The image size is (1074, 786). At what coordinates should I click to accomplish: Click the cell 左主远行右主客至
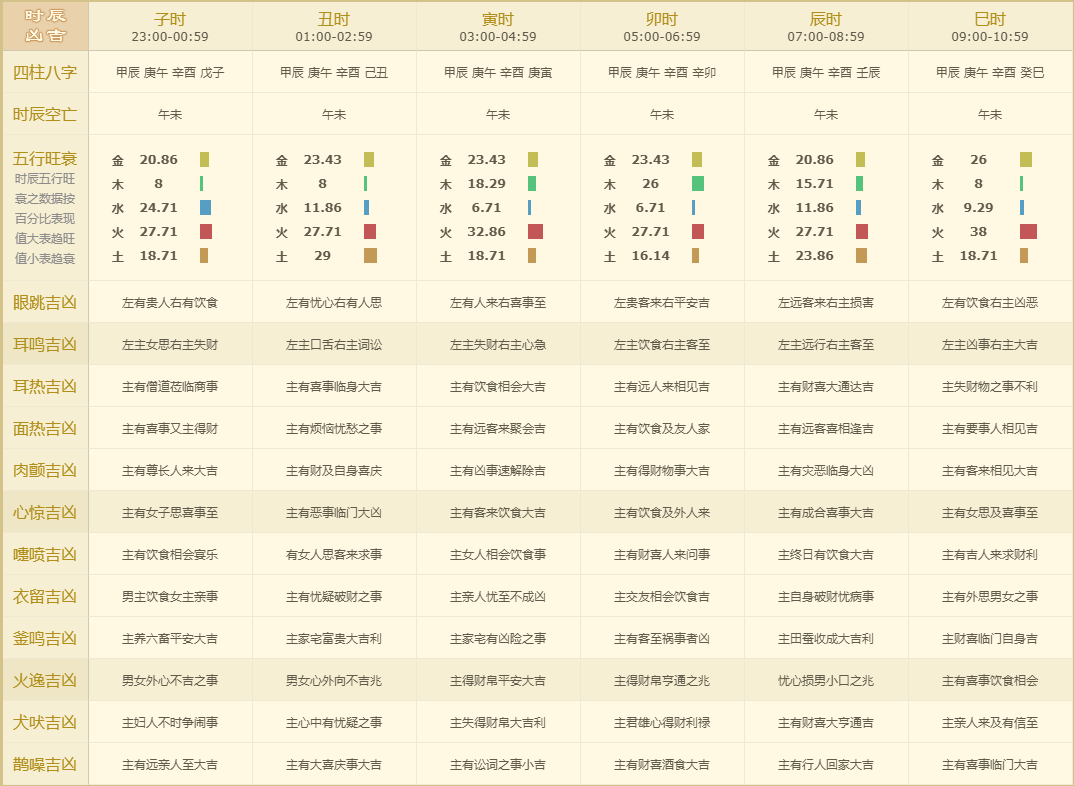(x=826, y=344)
